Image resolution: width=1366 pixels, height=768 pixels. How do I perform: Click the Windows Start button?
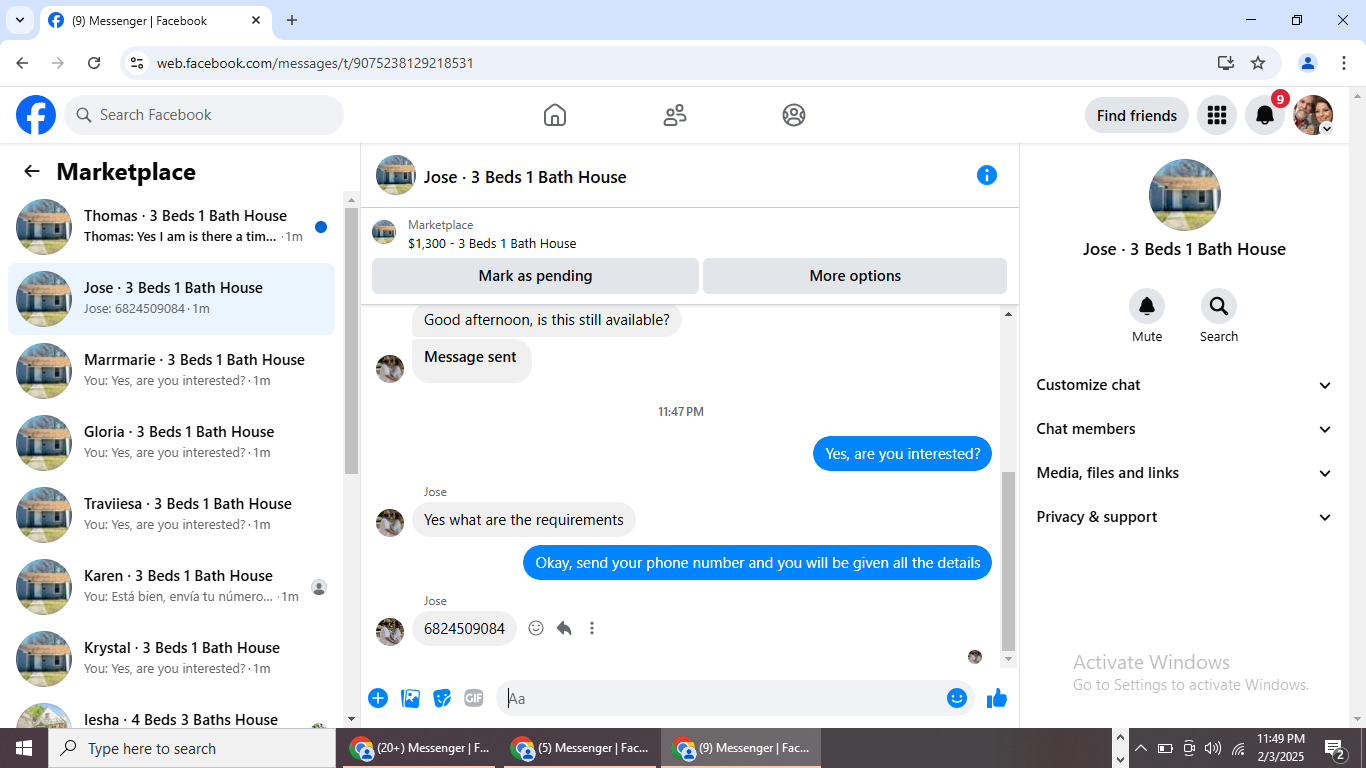[24, 748]
